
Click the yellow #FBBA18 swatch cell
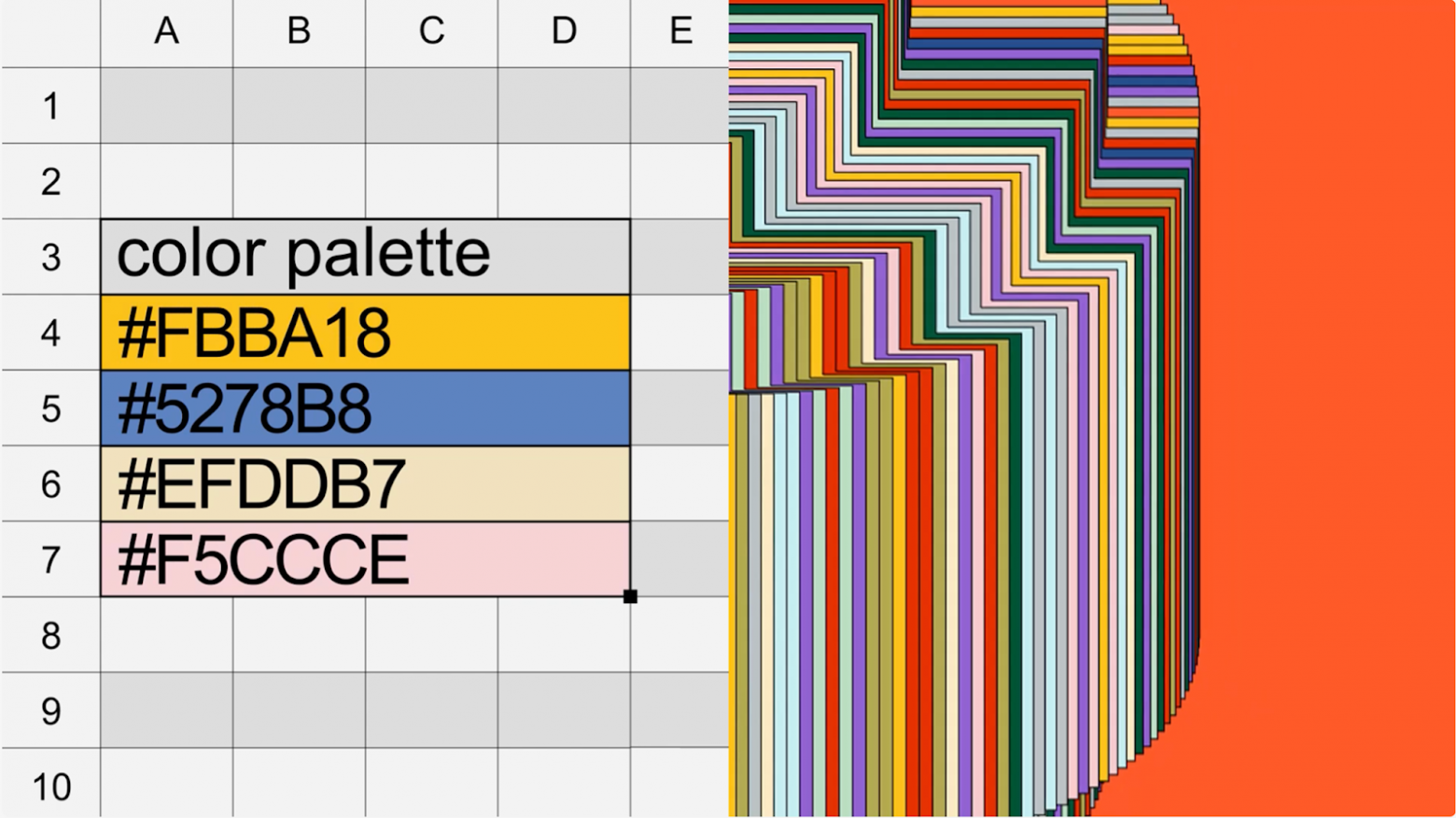(x=365, y=332)
